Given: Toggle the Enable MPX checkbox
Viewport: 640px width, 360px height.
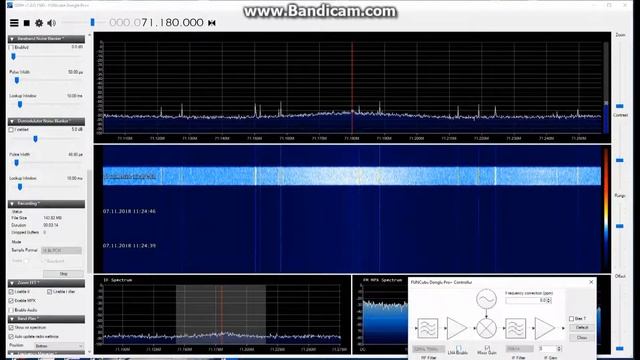Looking at the screenshot, I should pyautogui.click(x=11, y=301).
